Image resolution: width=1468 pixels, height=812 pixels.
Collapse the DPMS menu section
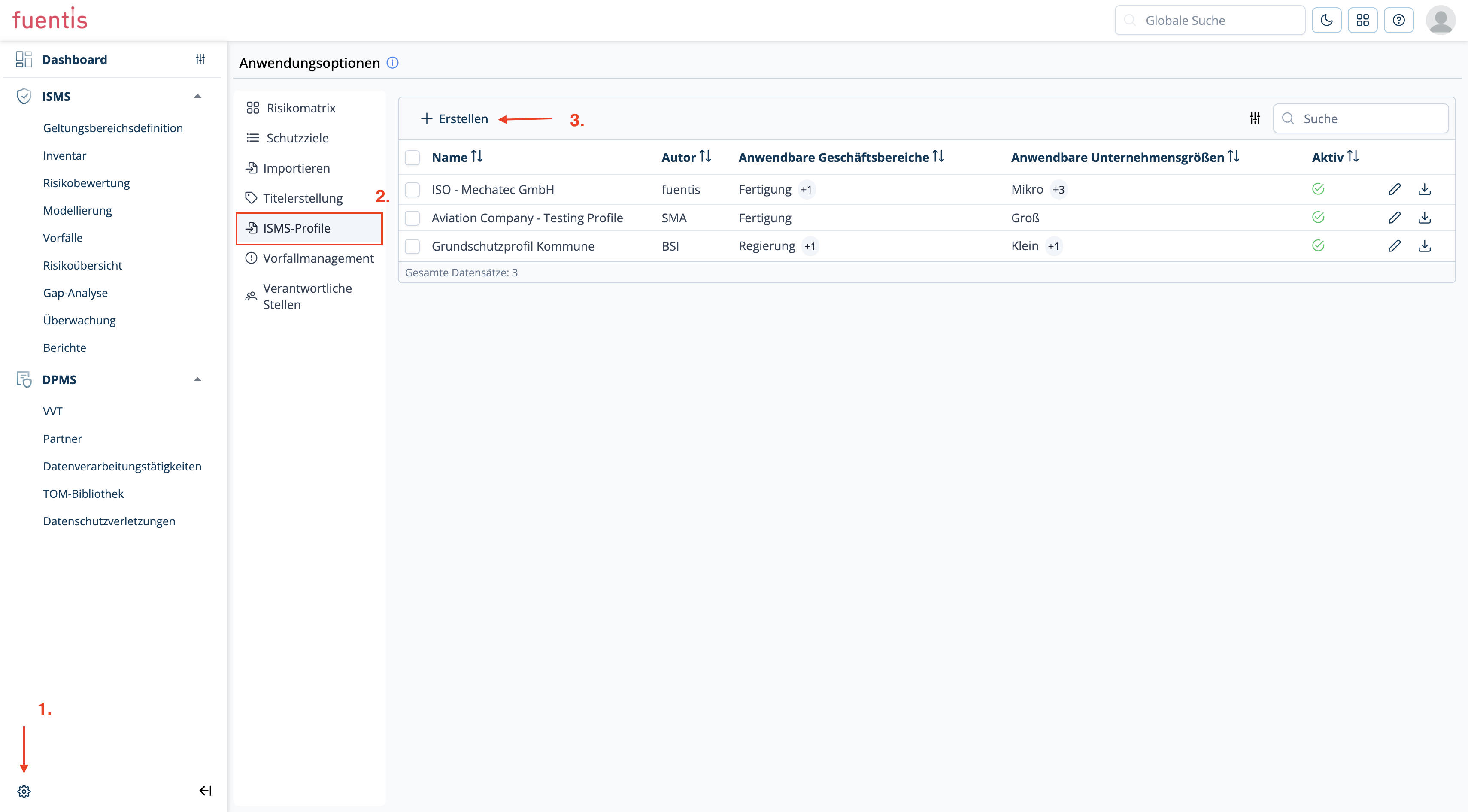click(198, 379)
